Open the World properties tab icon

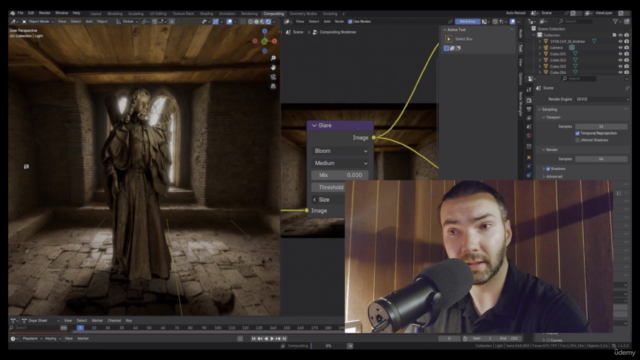click(529, 136)
